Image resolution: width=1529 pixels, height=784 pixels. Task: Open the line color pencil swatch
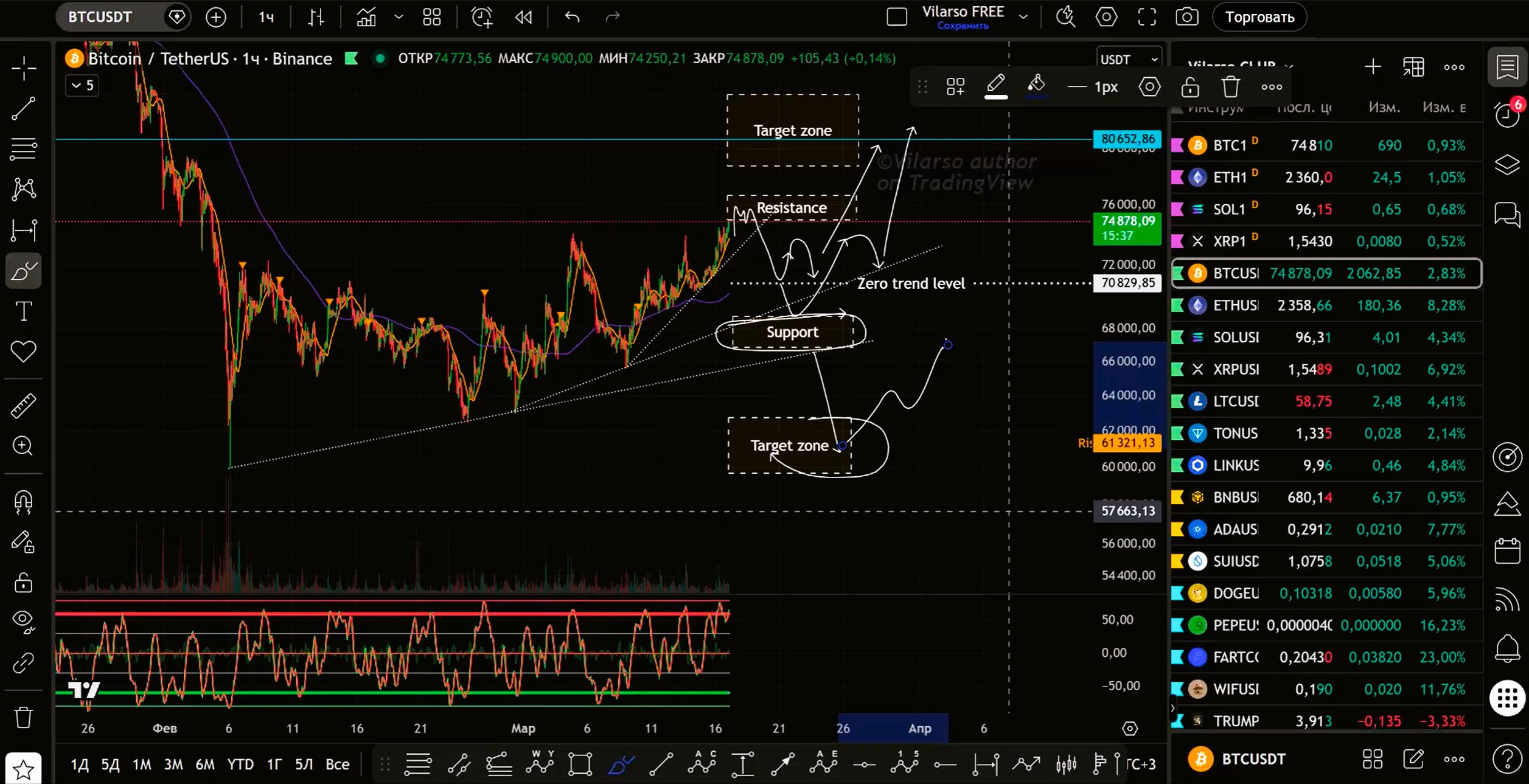tap(996, 86)
